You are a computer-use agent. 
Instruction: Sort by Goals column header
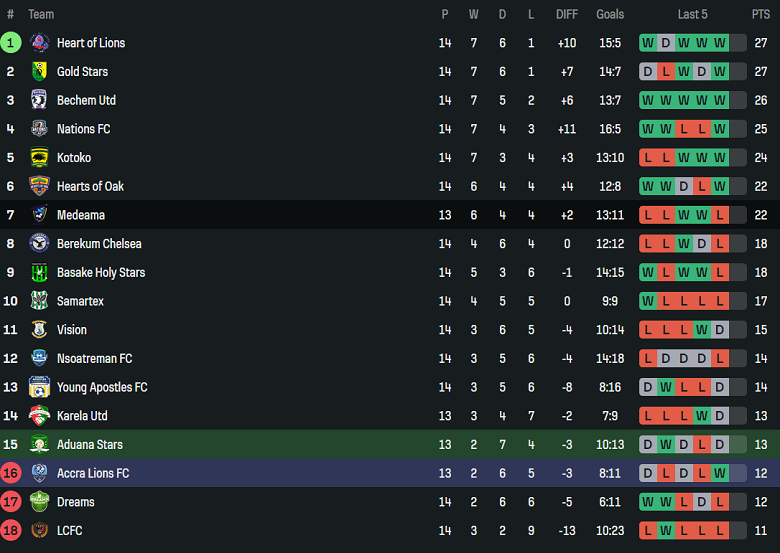click(x=610, y=14)
